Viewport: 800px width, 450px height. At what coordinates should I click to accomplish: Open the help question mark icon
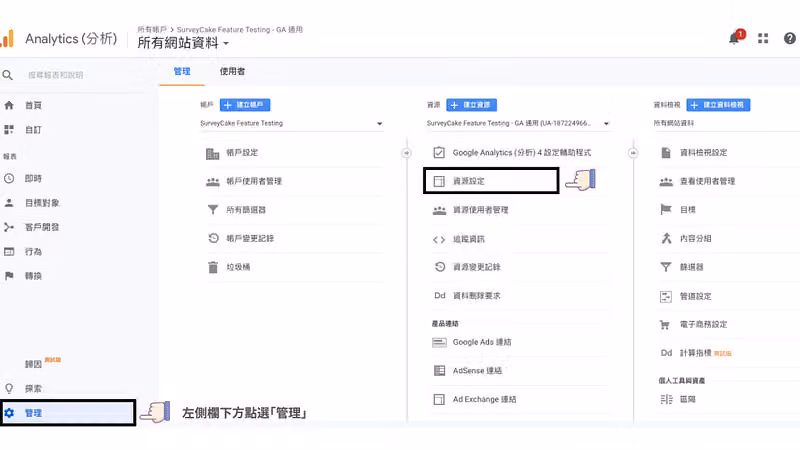[790, 38]
